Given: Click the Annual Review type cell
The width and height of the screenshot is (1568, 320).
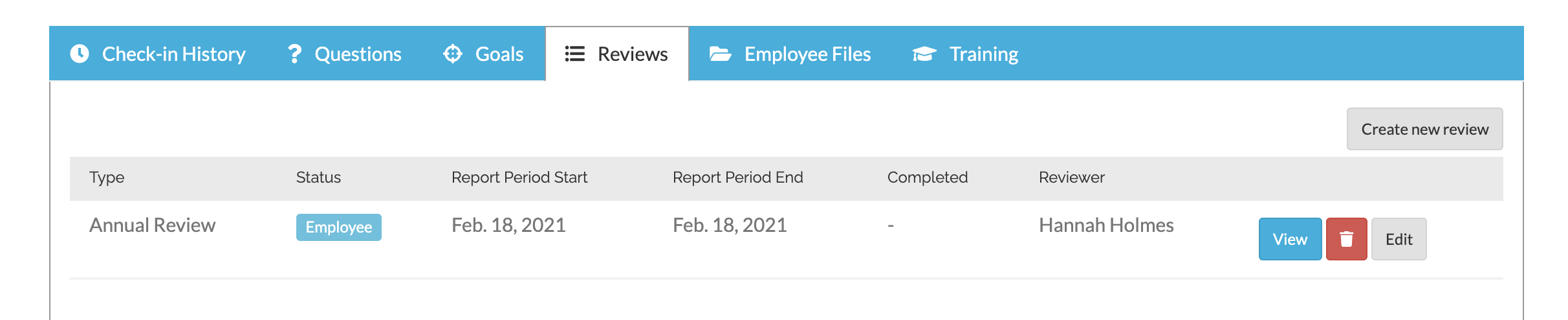Looking at the screenshot, I should pos(152,225).
